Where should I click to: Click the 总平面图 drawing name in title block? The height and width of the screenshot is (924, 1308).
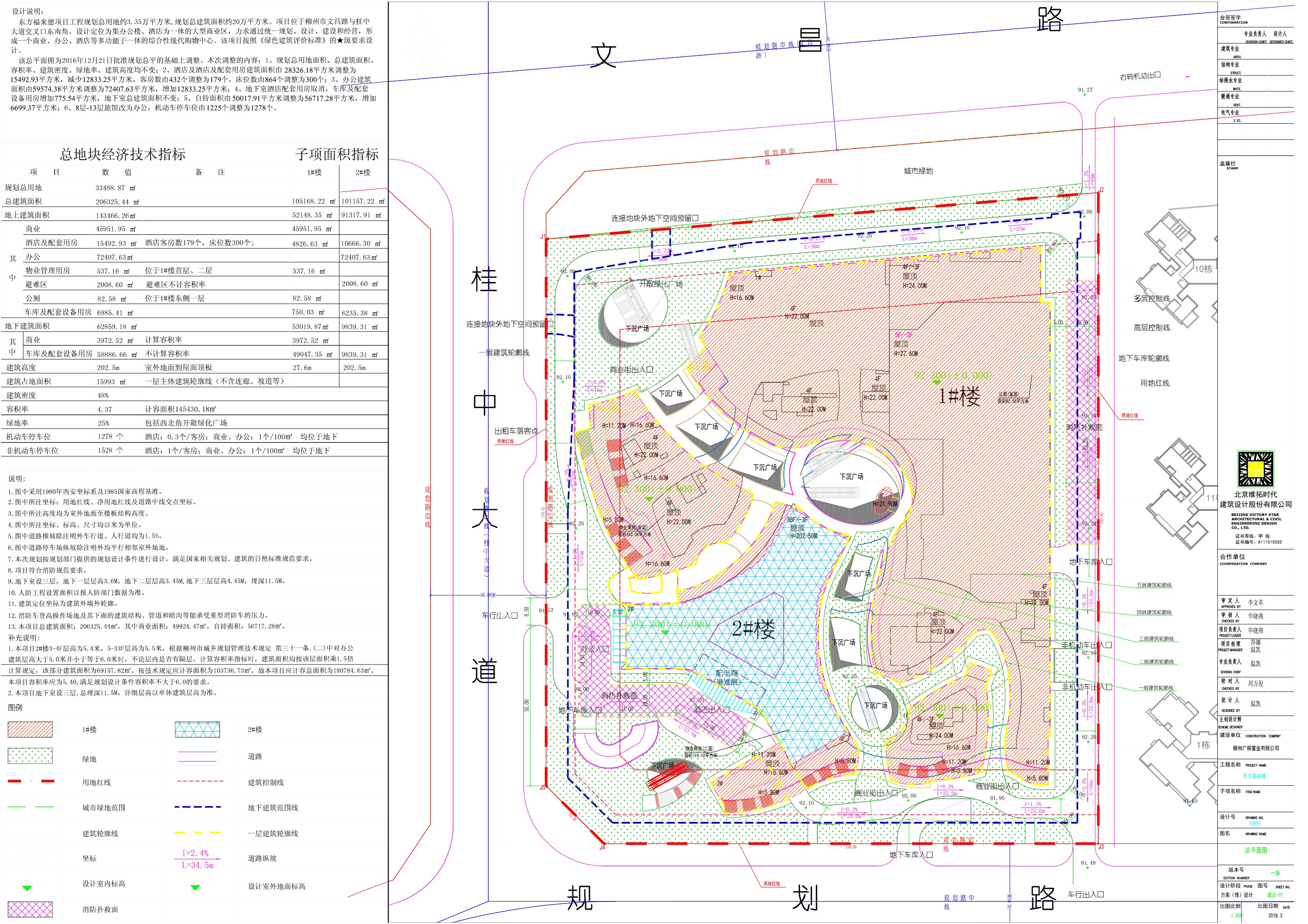(1256, 850)
